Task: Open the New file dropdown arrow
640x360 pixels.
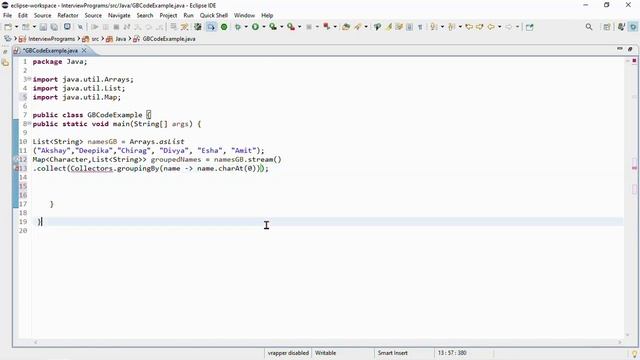Action: click(16, 27)
